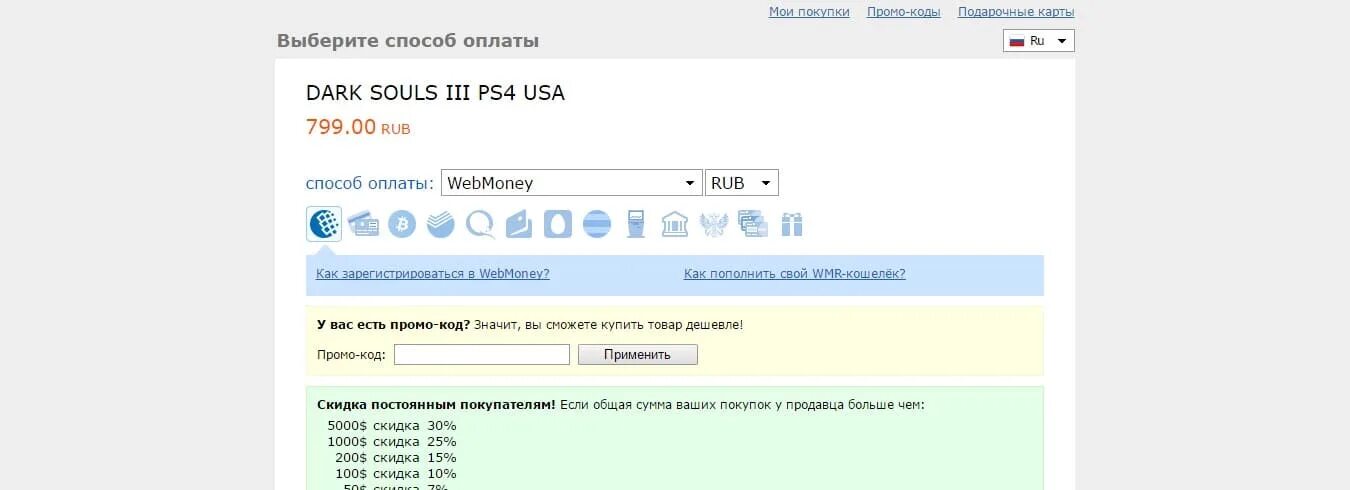Select the wallet payment icon
The width and height of the screenshot is (1350, 490).
pyautogui.click(x=519, y=224)
